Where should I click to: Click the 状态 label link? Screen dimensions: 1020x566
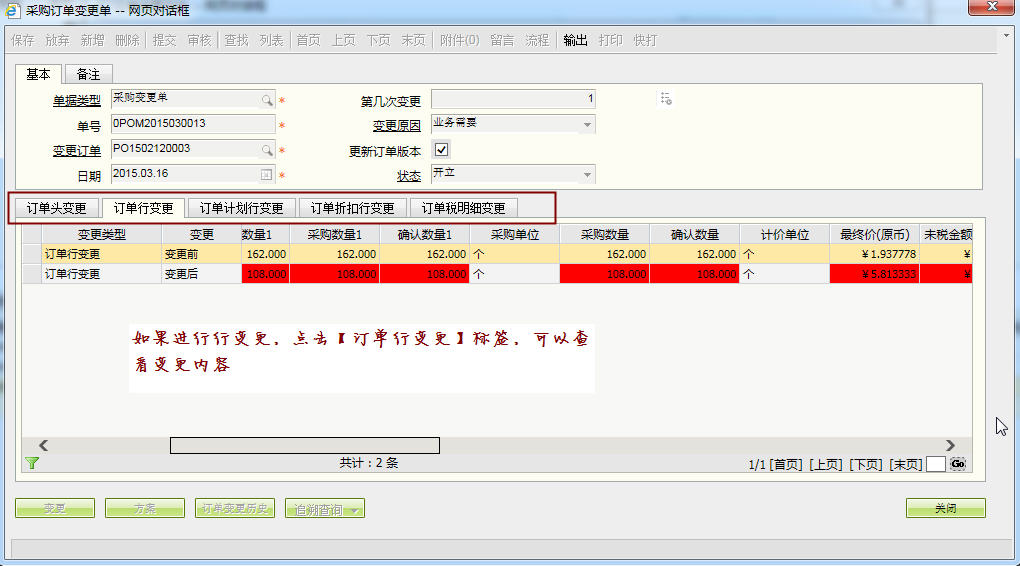tap(409, 176)
